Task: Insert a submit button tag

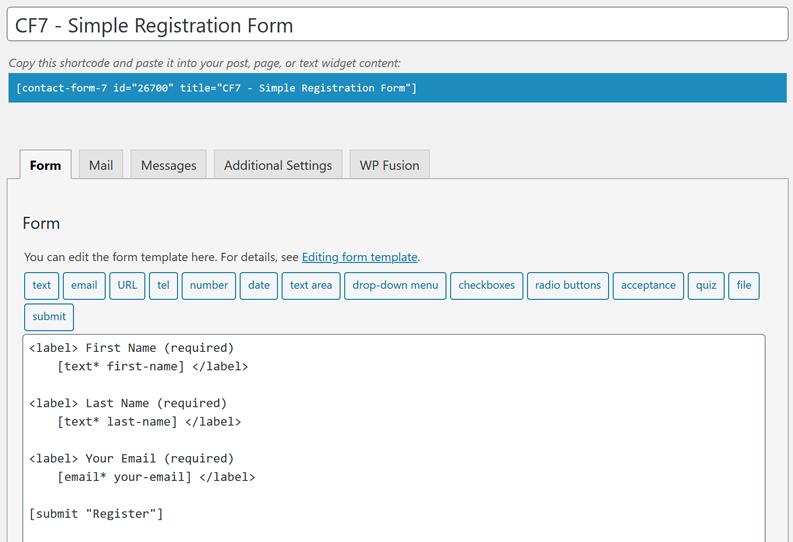Action: click(x=49, y=317)
